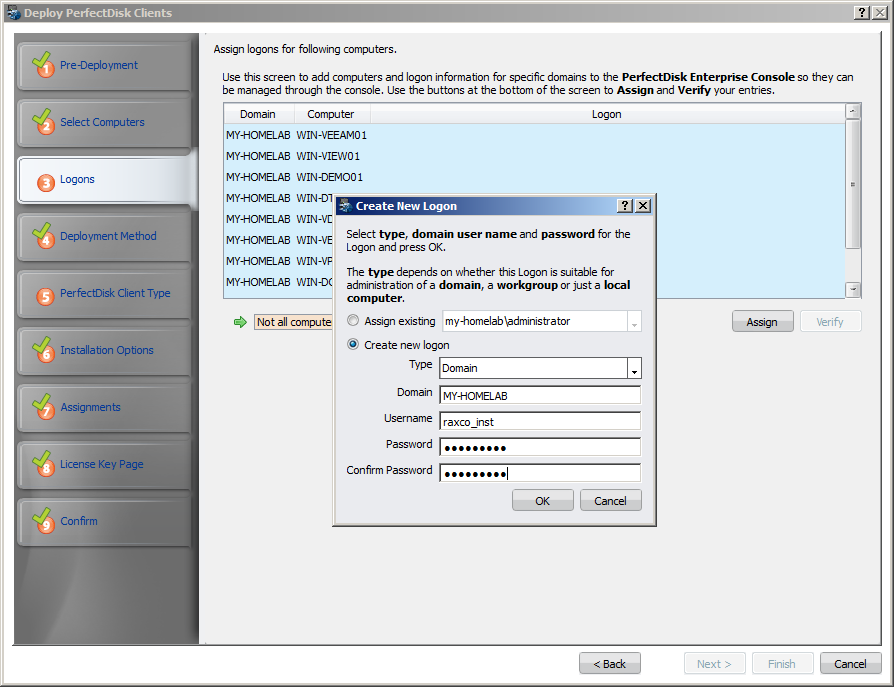The image size is (894, 687).
Task: Open the Type dropdown showing Domain
Action: click(633, 369)
